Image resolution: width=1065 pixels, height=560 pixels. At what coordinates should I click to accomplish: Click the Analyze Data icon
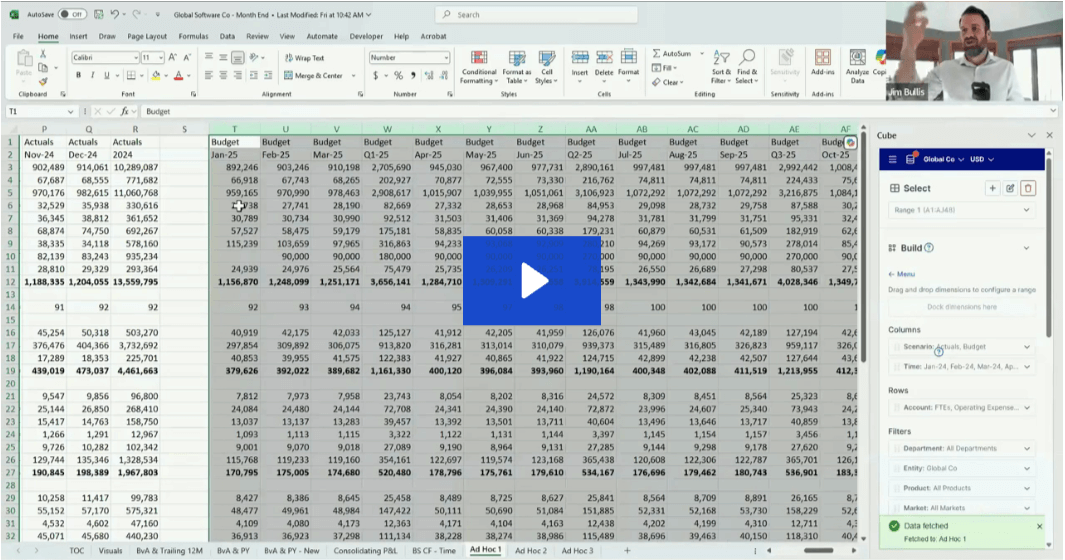857,66
